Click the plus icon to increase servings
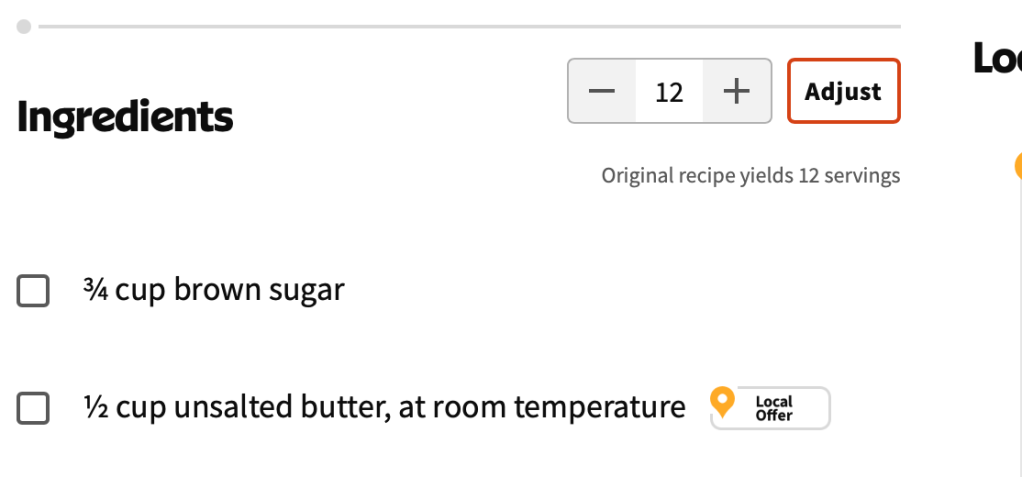 point(737,92)
